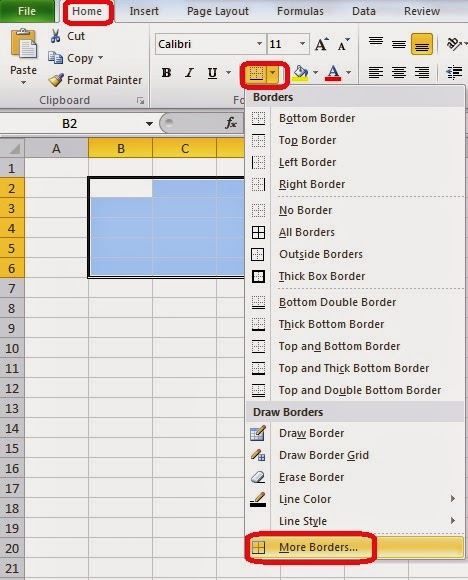This screenshot has height=580, width=468.
Task: Apply the red Font Color
Action: coord(333,72)
